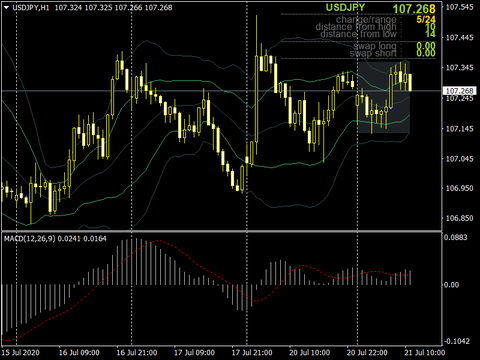Click the 106.950 price axis label
The height and width of the screenshot is (360, 480).
pos(460,188)
